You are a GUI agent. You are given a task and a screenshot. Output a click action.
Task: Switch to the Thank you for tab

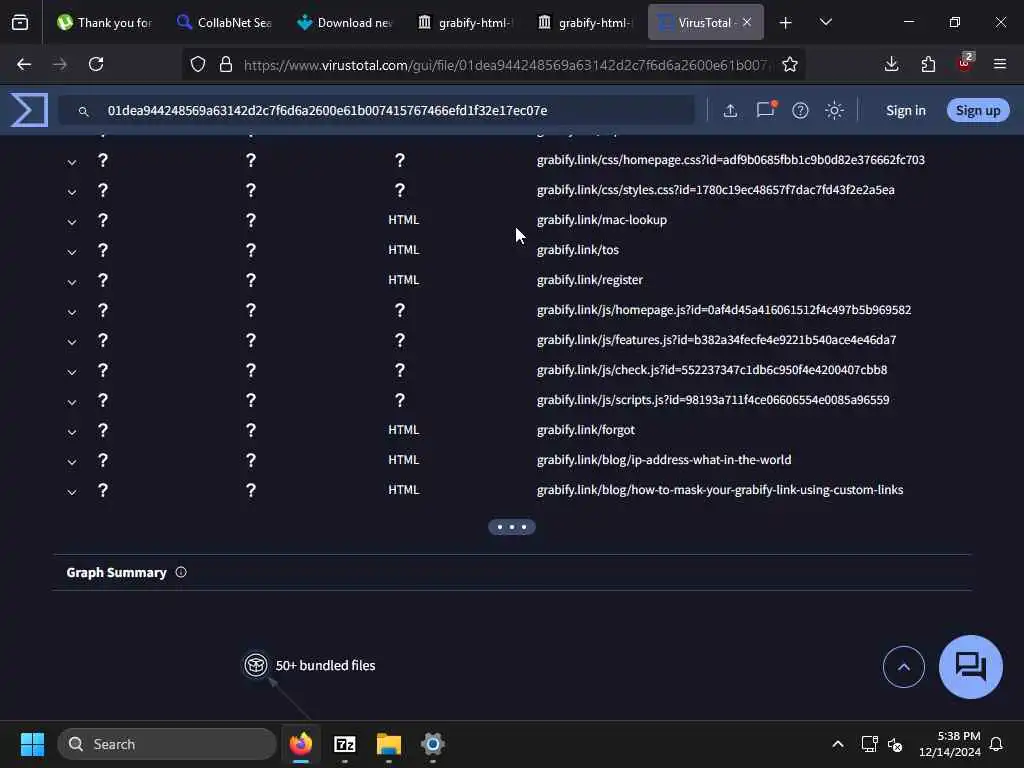coord(104,22)
